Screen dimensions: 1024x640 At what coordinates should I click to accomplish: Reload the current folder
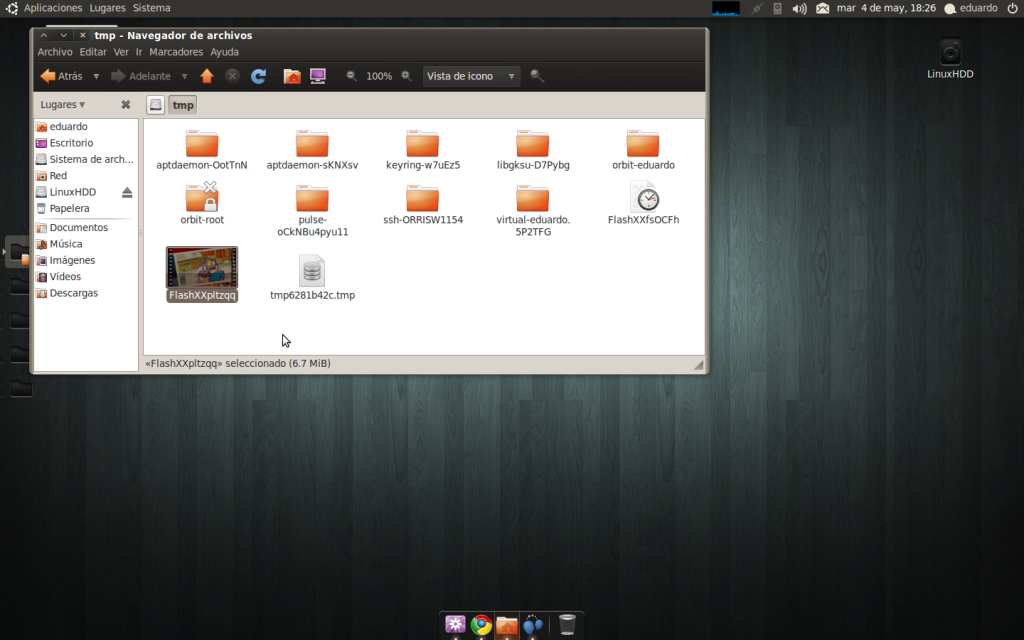259,76
